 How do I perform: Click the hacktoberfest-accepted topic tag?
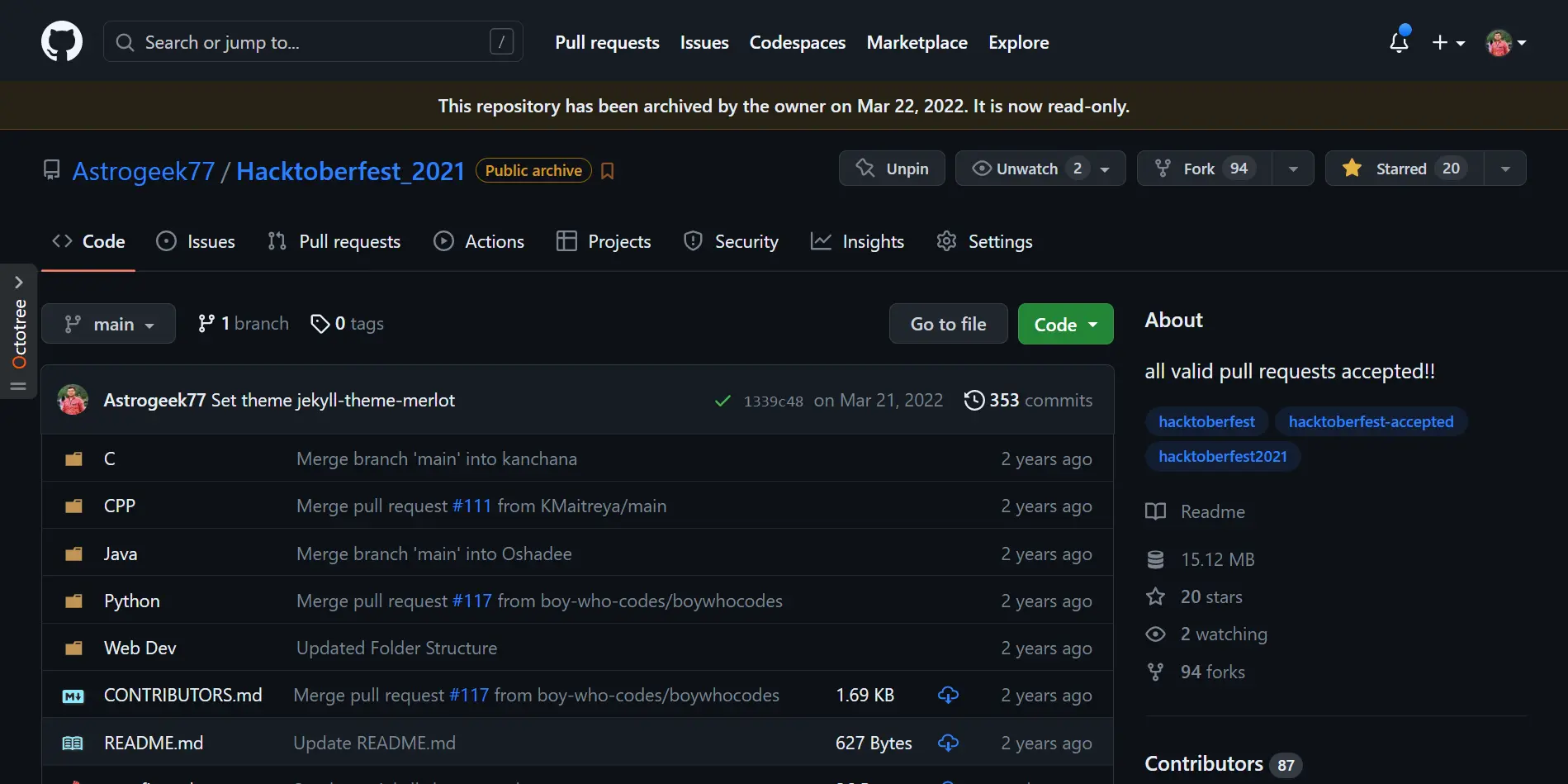[x=1371, y=421]
